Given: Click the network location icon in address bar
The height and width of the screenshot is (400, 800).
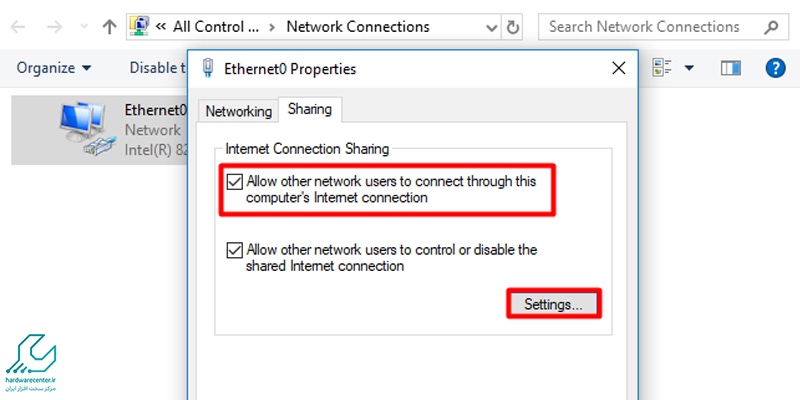Looking at the screenshot, I should tap(142, 27).
